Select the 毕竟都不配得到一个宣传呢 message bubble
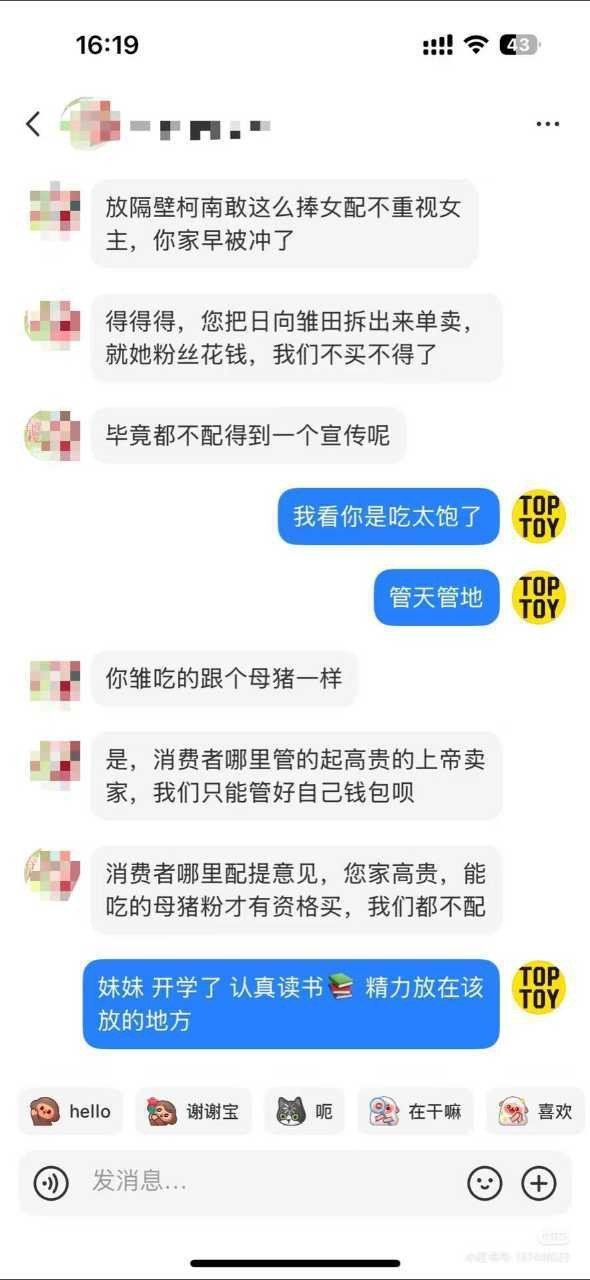The height and width of the screenshot is (1280, 590). click(x=248, y=435)
